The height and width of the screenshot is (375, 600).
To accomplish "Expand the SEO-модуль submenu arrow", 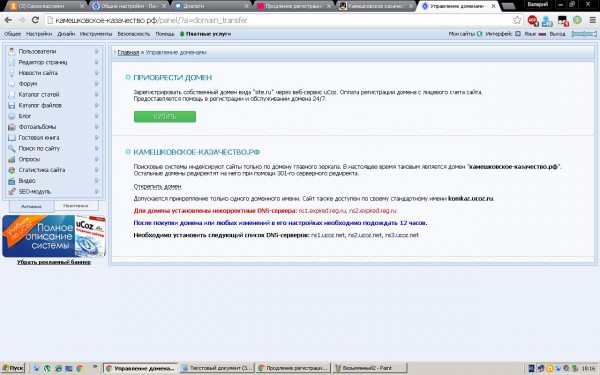I will [96, 191].
